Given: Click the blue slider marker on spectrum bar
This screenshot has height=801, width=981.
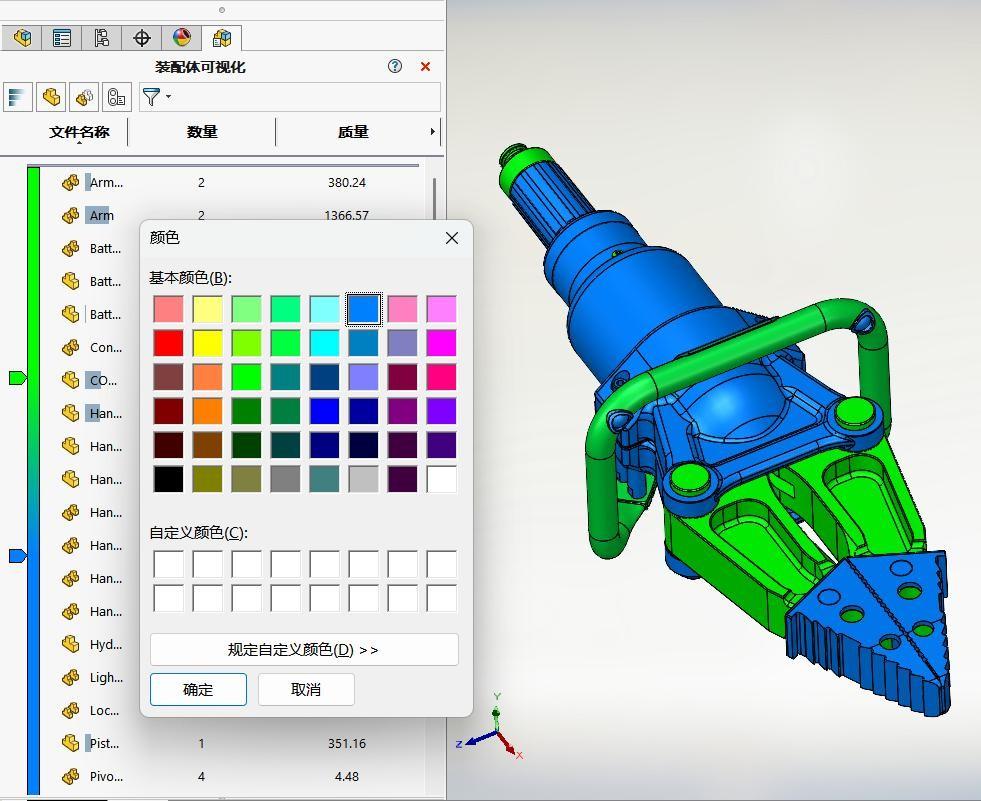Looking at the screenshot, I should (18, 556).
